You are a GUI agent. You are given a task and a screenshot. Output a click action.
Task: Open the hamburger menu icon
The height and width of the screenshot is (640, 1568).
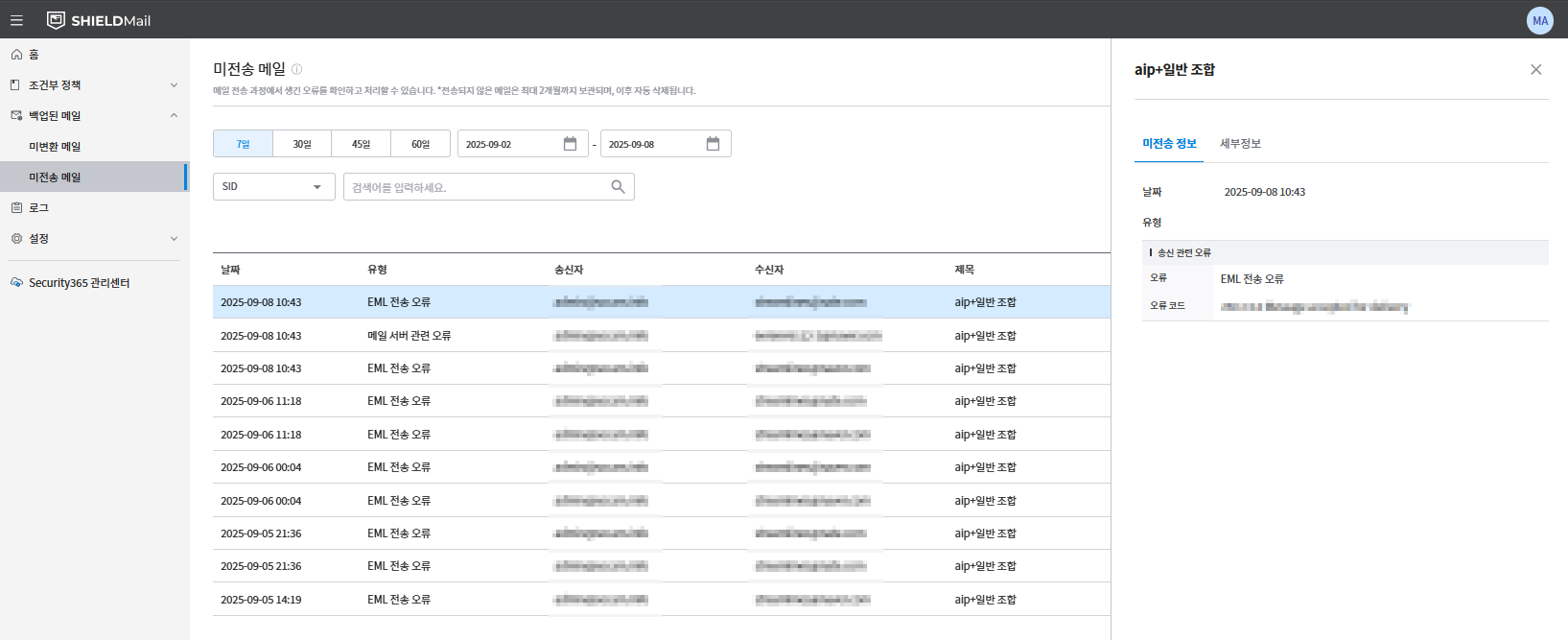point(16,20)
